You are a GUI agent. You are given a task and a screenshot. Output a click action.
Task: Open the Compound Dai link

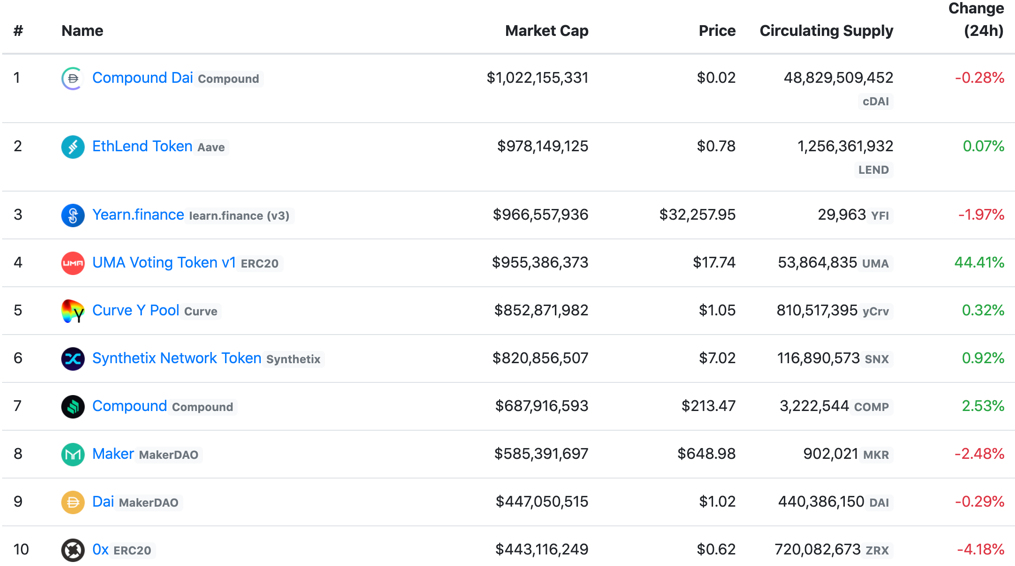142,78
